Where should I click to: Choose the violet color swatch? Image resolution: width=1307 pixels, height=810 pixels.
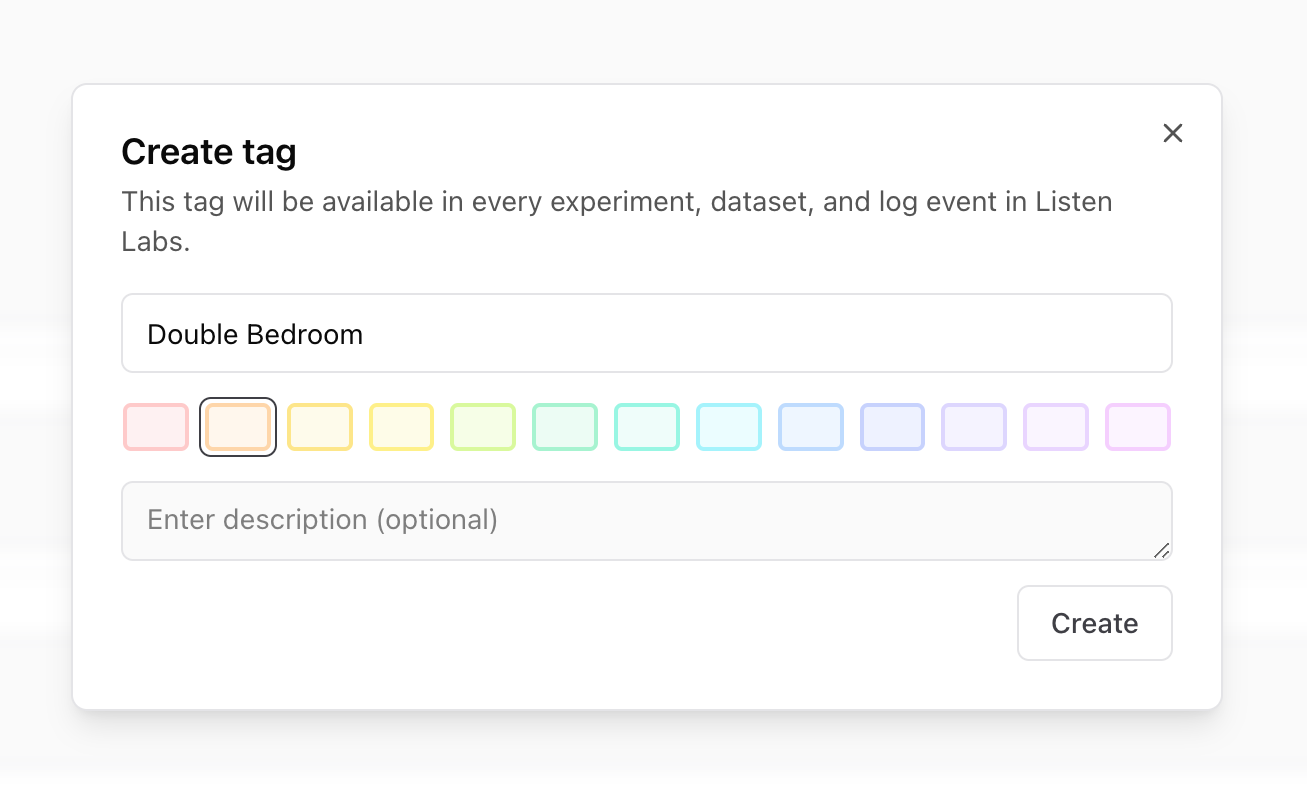tap(974, 427)
